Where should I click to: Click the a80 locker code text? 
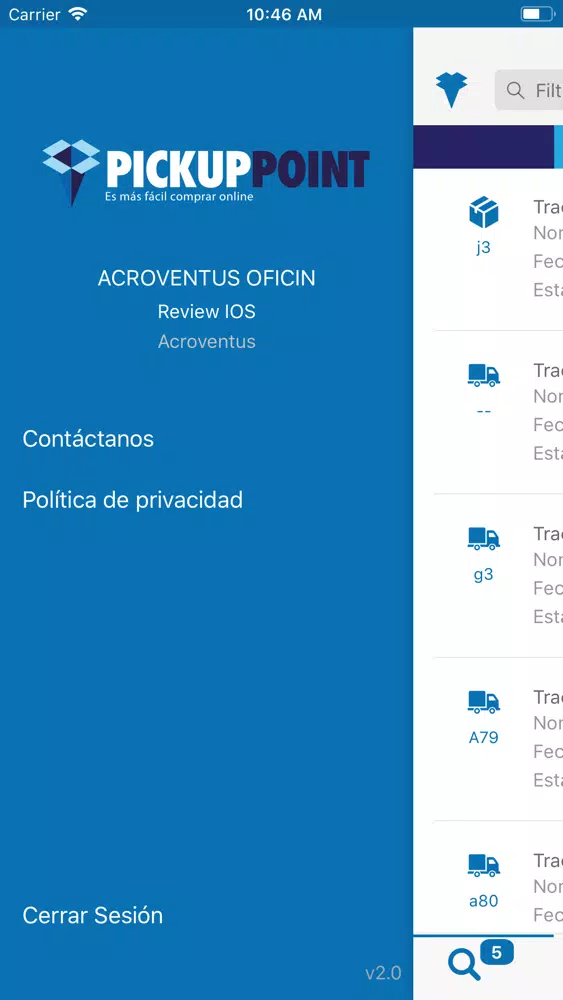coord(483,901)
